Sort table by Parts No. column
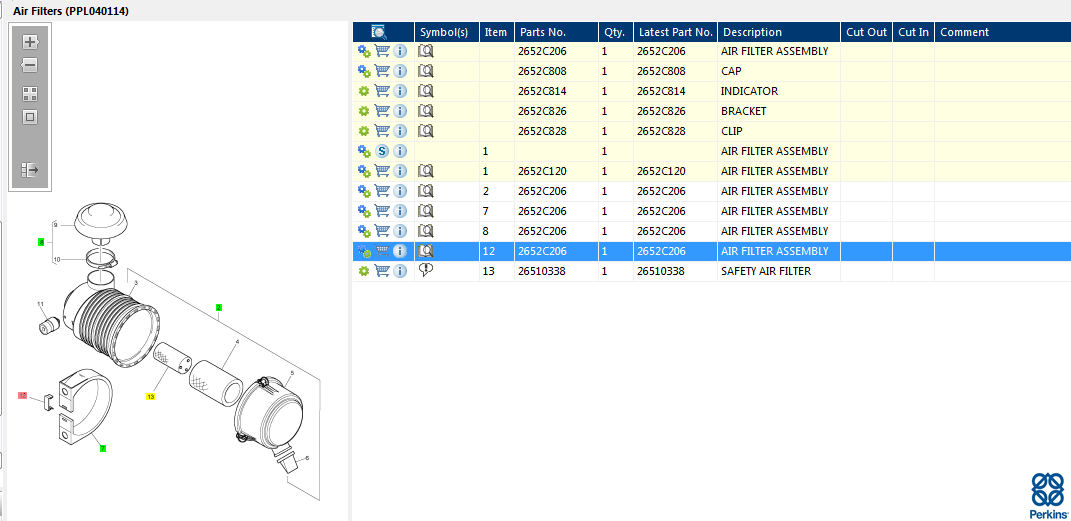This screenshot has height=521, width=1071. (543, 32)
